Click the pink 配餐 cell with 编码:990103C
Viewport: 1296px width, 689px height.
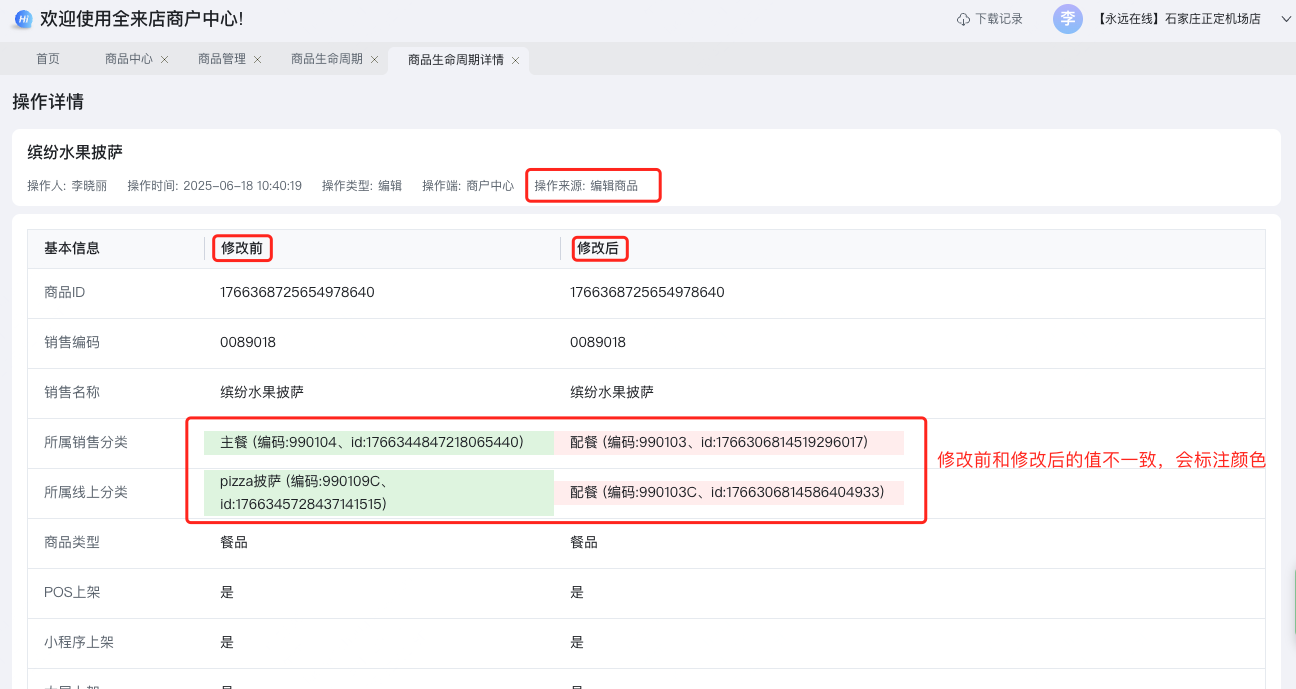pyautogui.click(x=729, y=492)
